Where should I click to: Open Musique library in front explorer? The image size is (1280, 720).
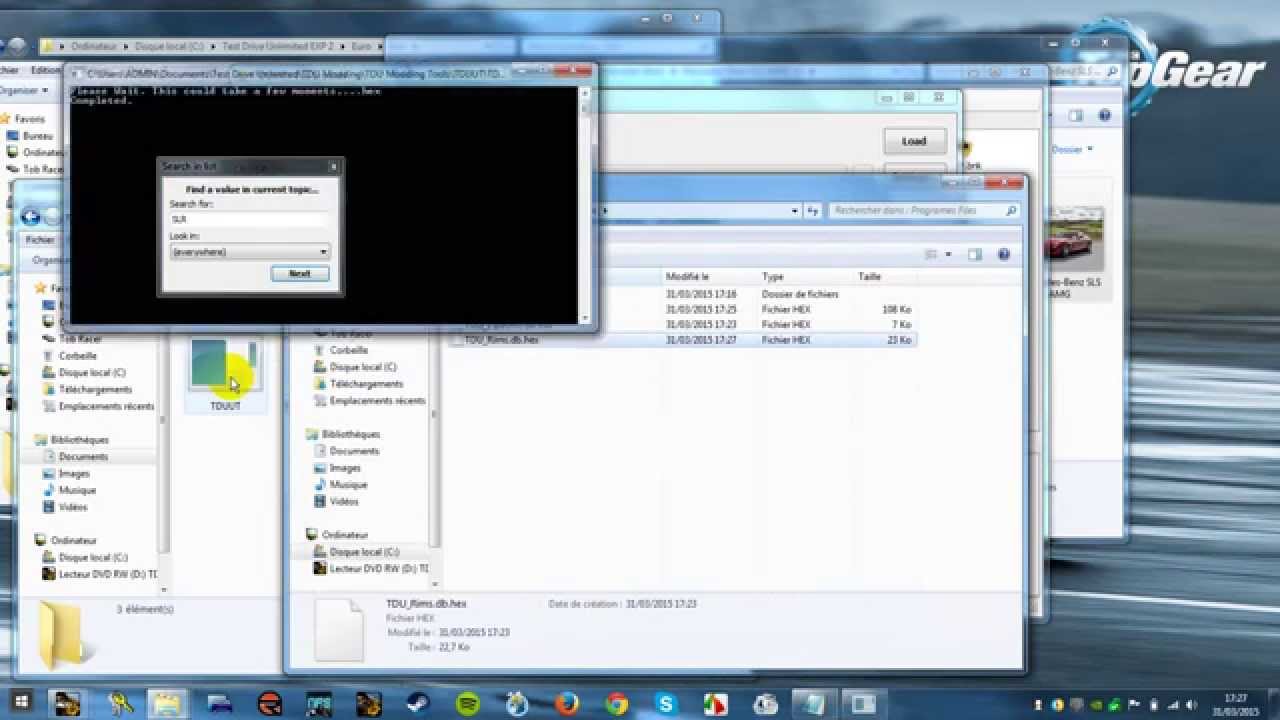pyautogui.click(x=349, y=485)
